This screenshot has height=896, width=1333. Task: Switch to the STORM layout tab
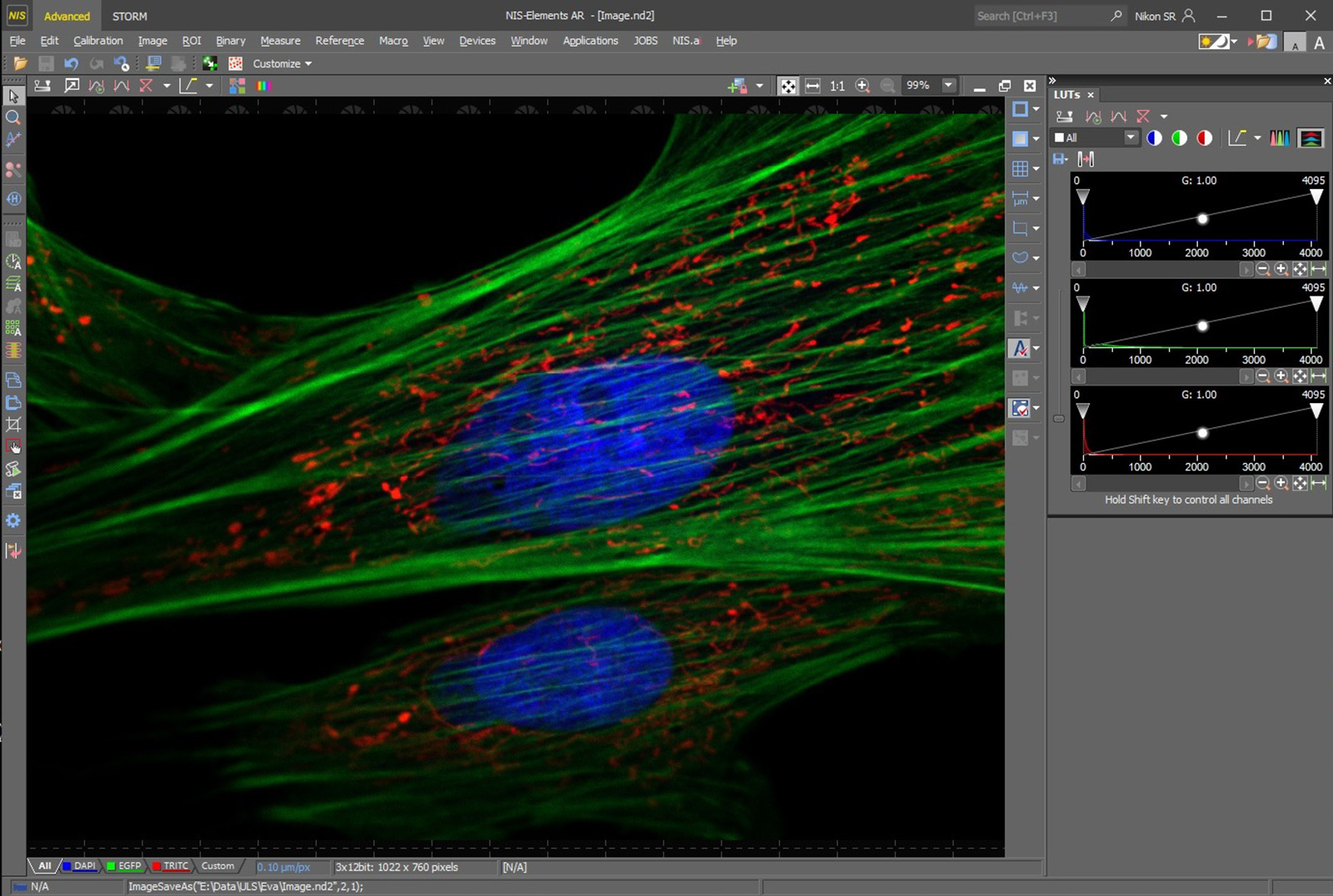coord(129,16)
